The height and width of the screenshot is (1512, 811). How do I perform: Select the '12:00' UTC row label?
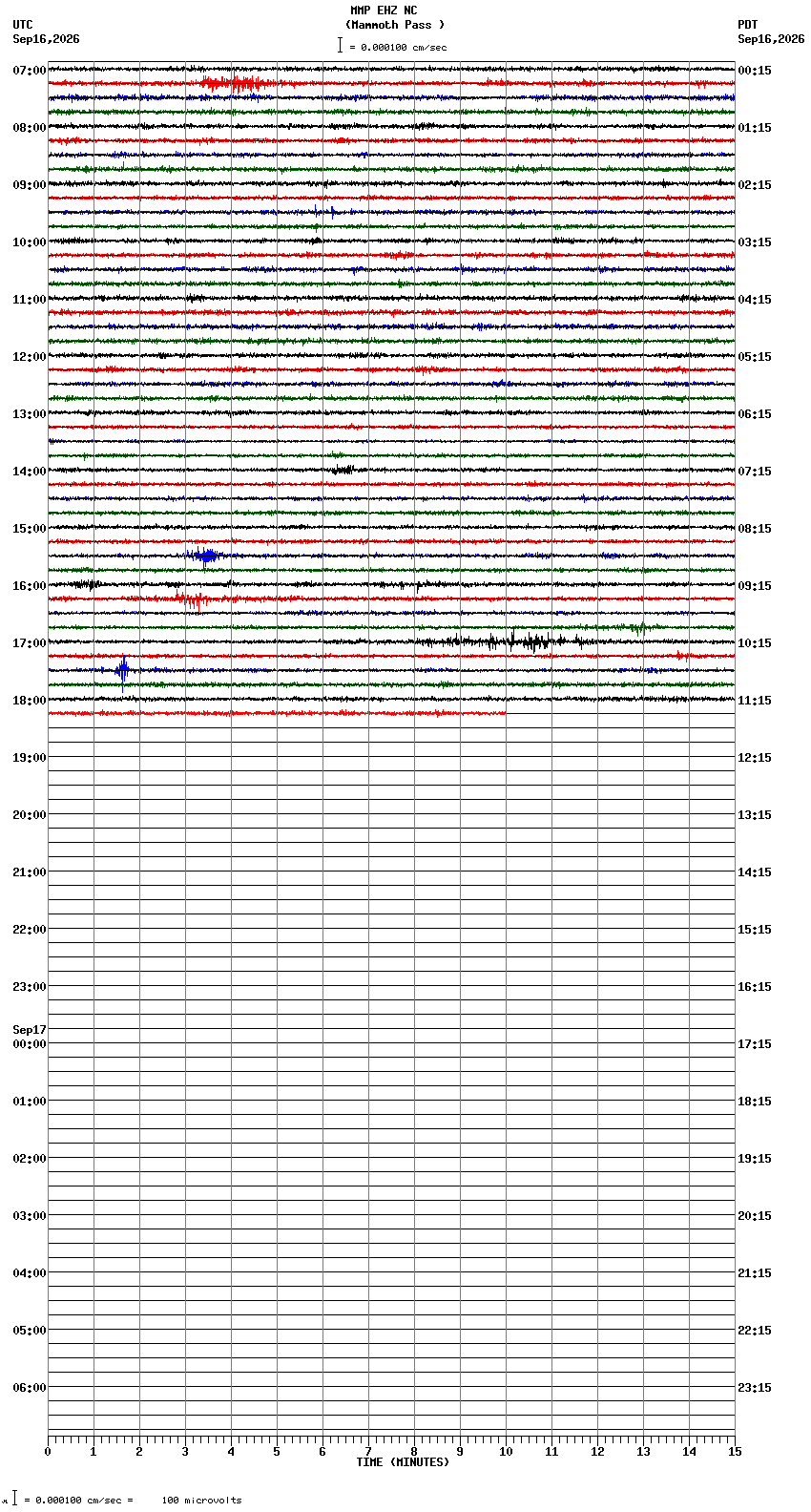30,357
